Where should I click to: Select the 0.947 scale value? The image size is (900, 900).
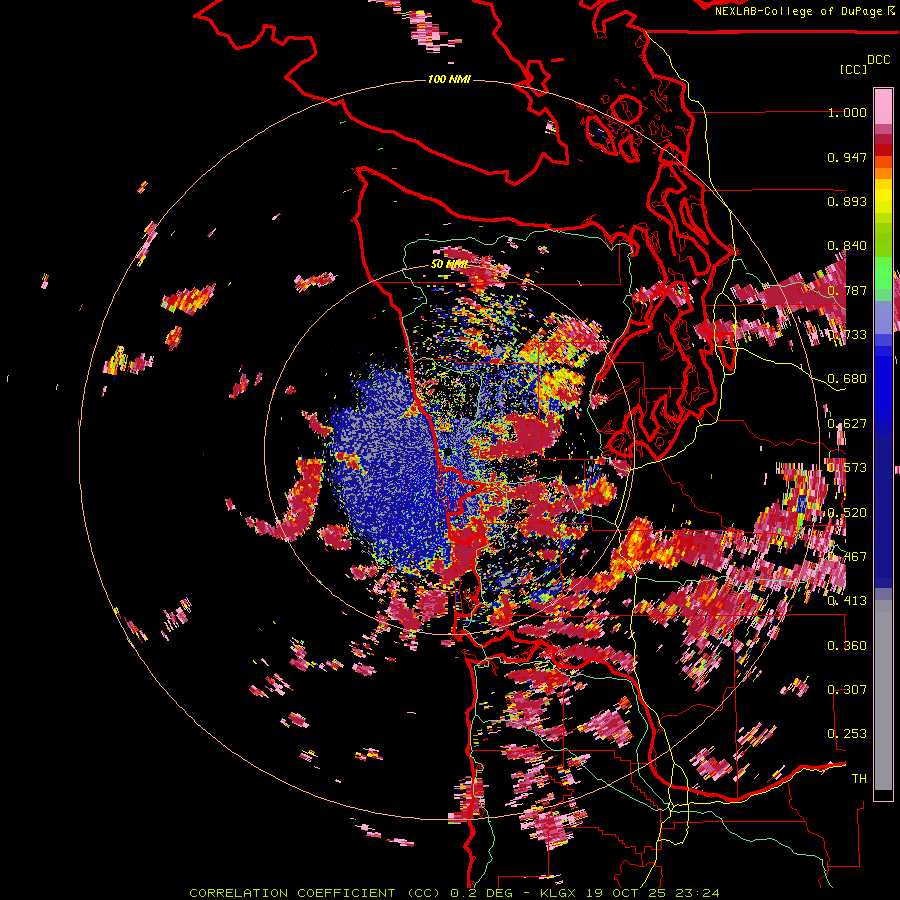(x=847, y=157)
